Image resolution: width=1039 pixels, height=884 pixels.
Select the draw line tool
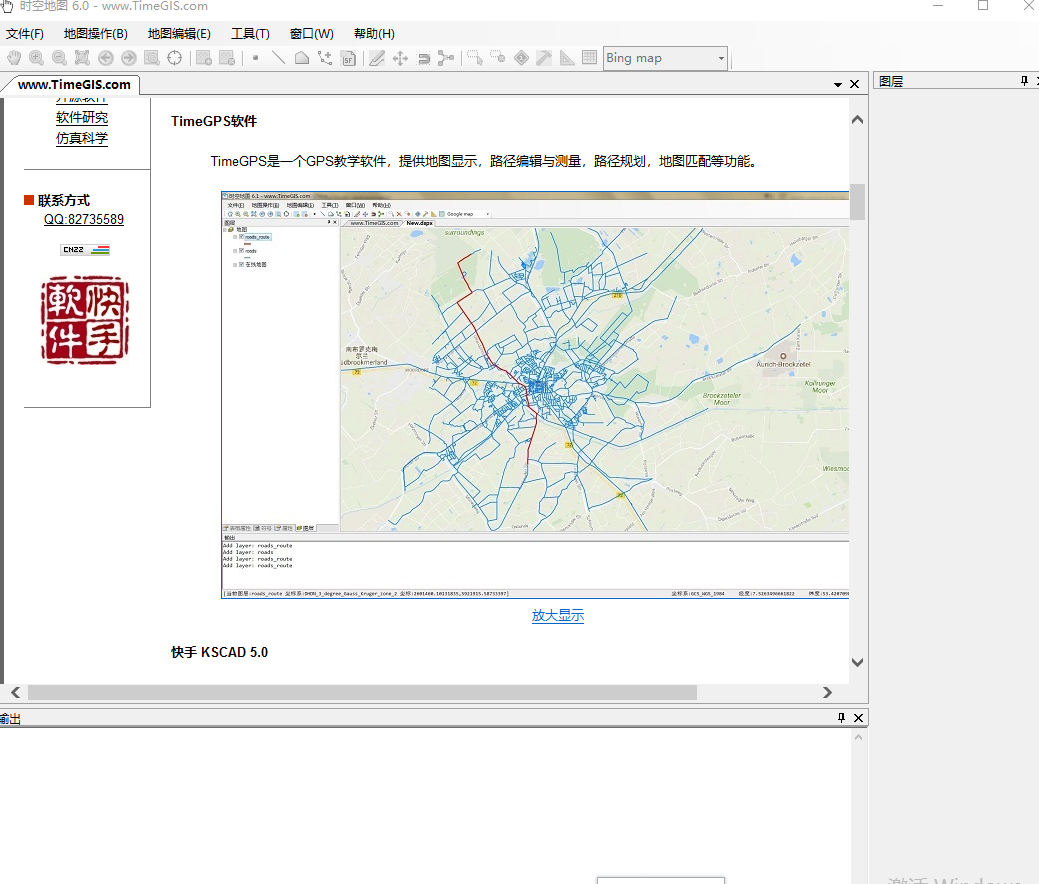click(x=278, y=58)
